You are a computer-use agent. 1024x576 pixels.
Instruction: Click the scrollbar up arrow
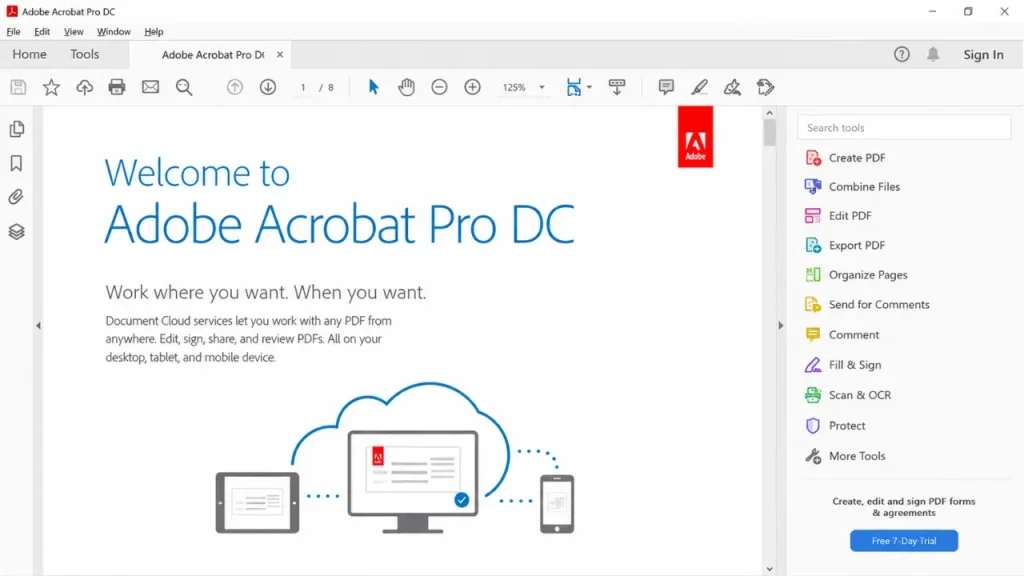769,113
